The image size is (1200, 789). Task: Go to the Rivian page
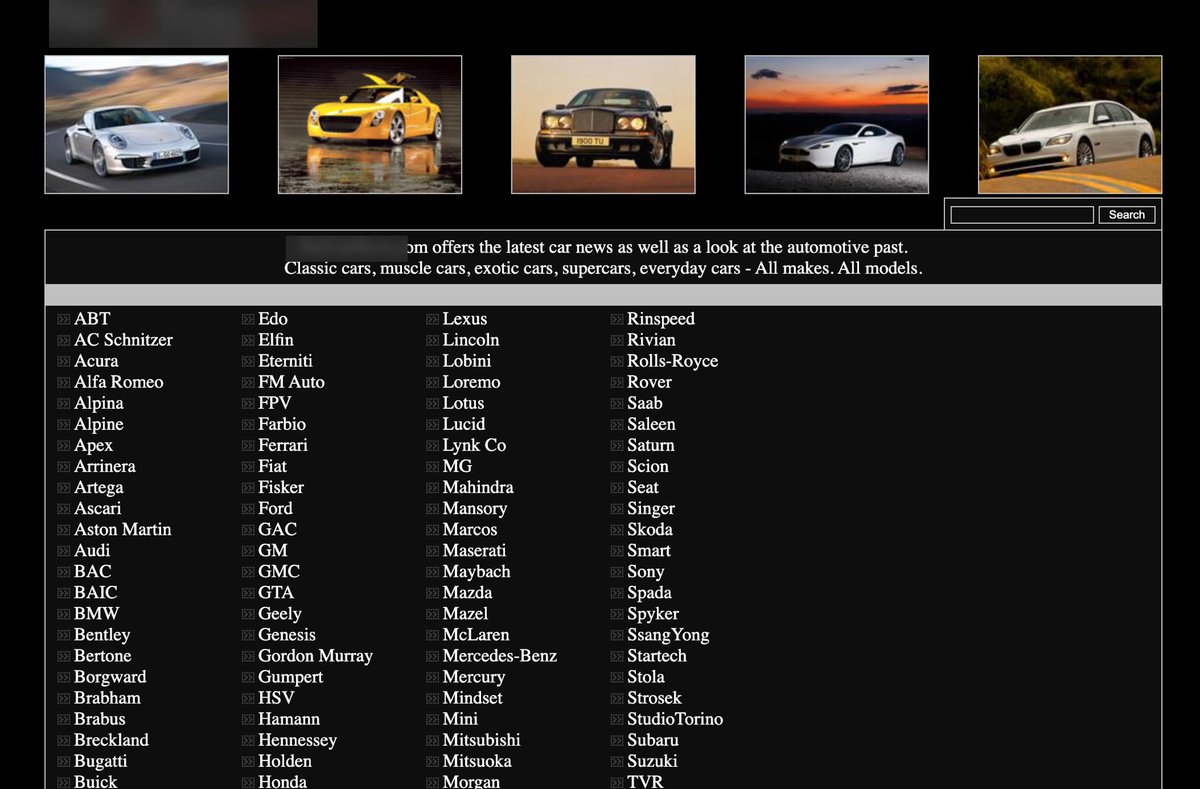[651, 340]
